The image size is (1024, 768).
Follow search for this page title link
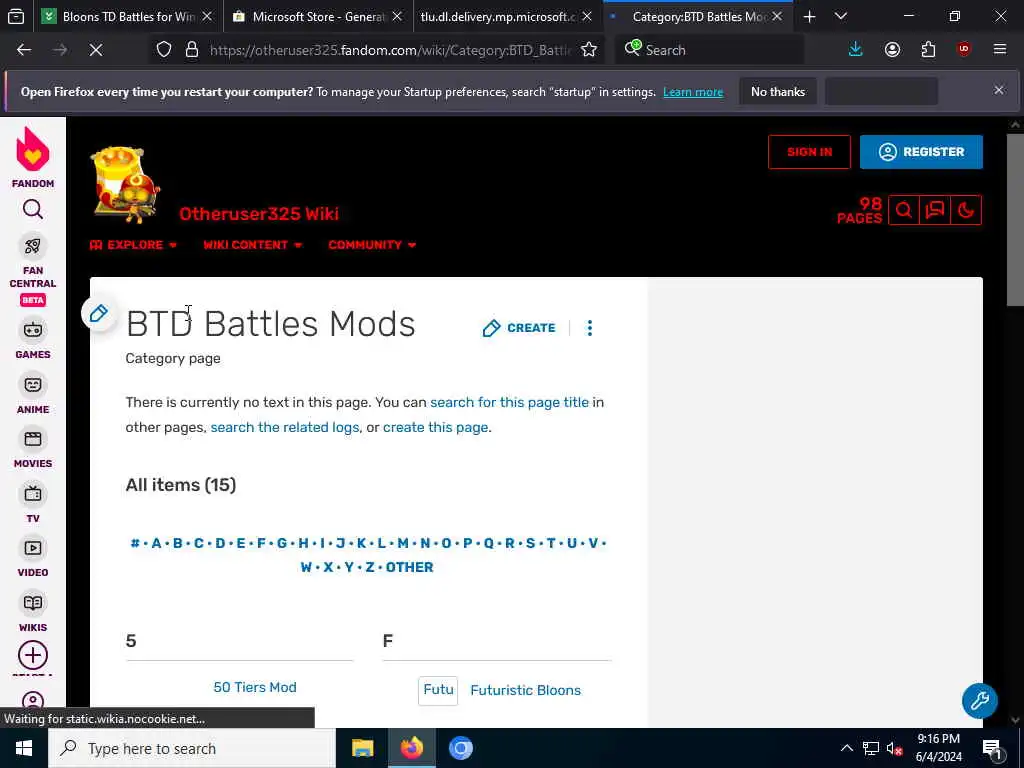(x=509, y=402)
